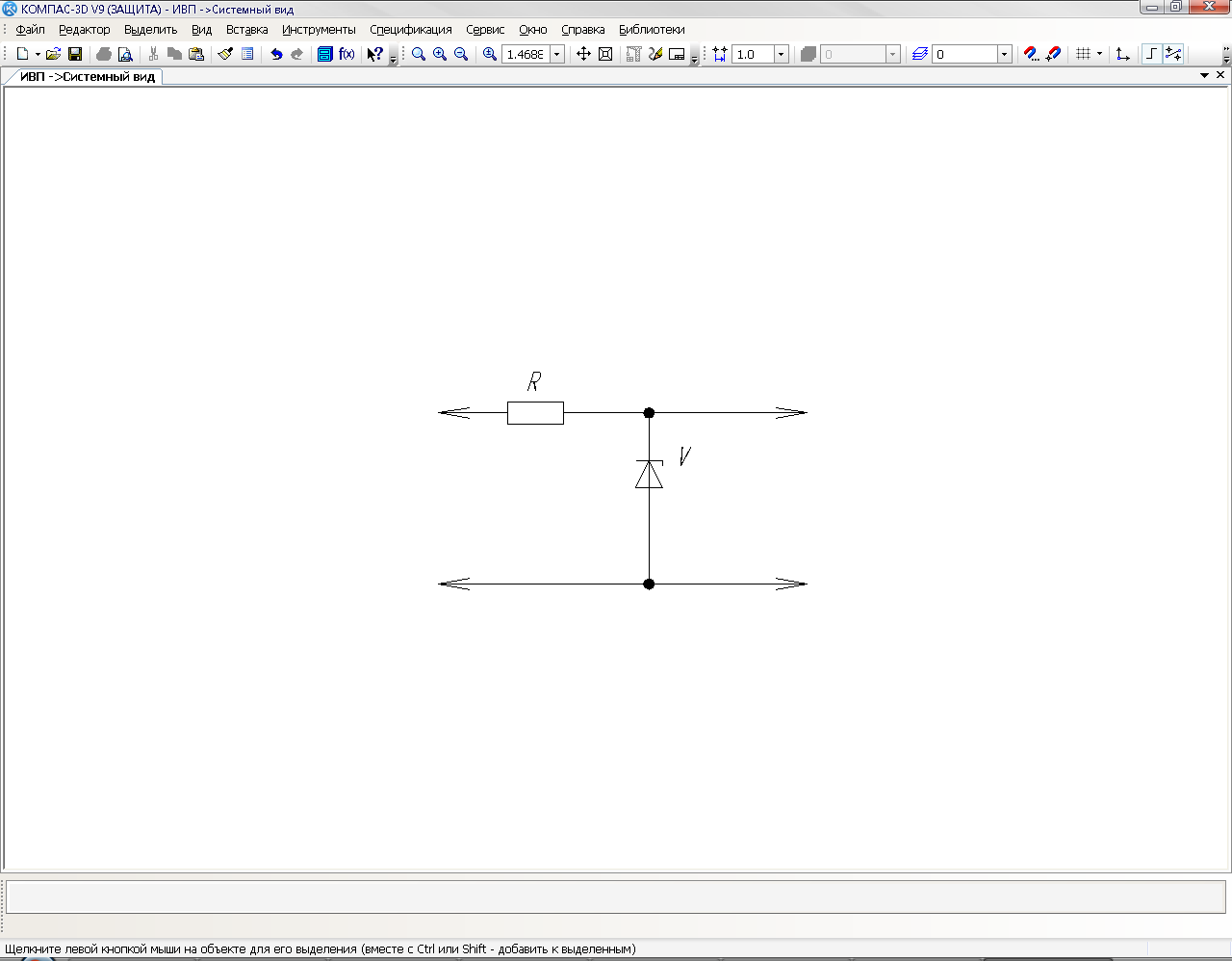
Task: Open an existing file with the folder icon
Action: coord(54,55)
